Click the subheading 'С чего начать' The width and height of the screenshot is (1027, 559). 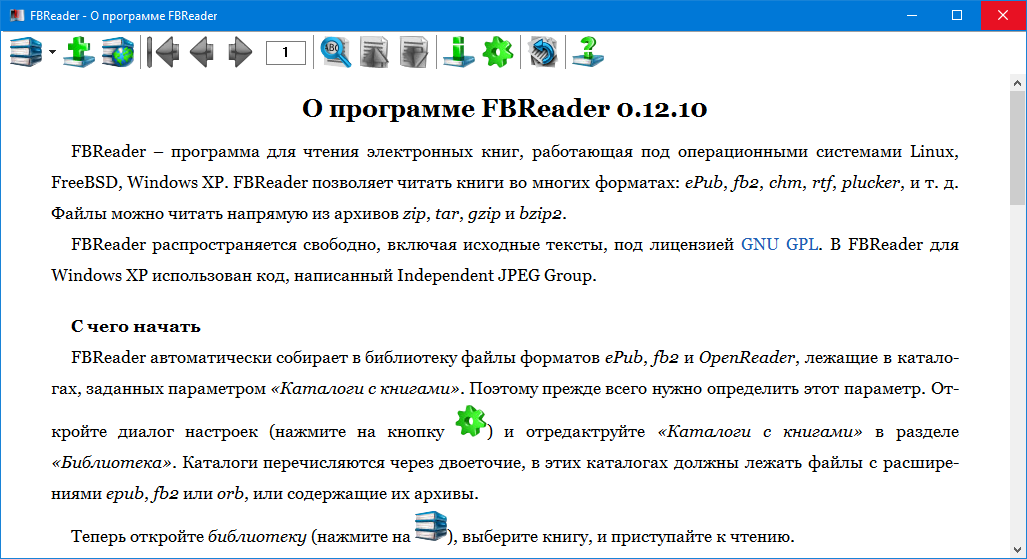point(136,326)
